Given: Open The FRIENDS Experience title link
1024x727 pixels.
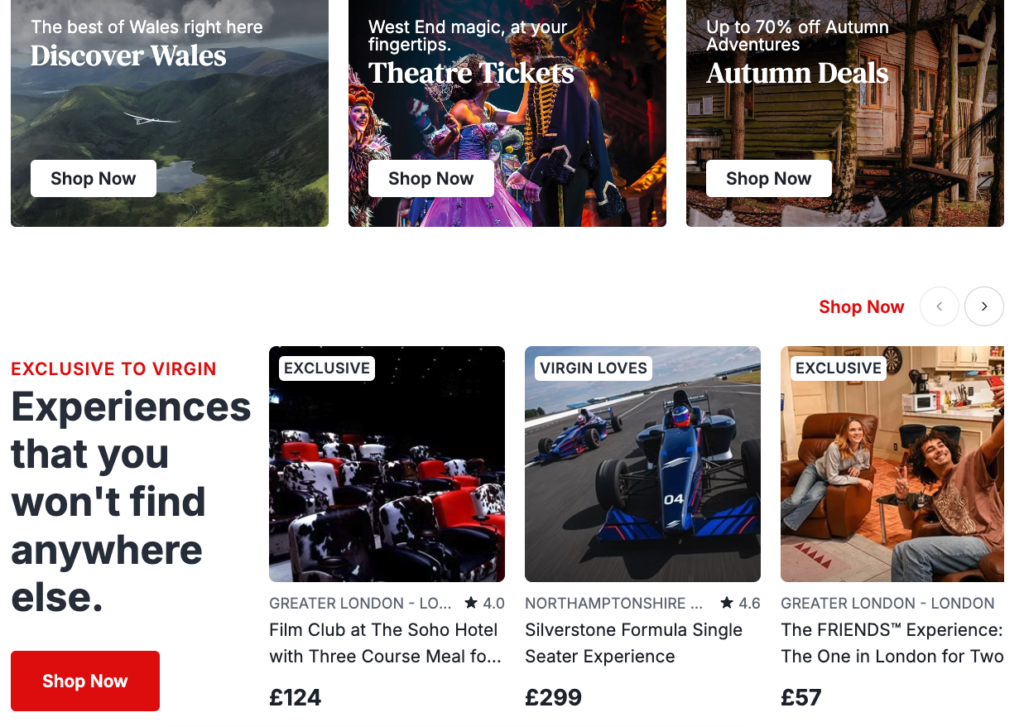Looking at the screenshot, I should (x=892, y=643).
